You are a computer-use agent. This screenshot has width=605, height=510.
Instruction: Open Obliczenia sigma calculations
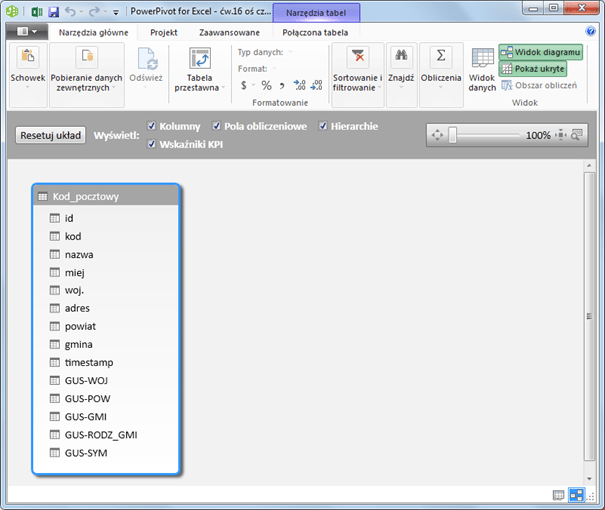coord(440,58)
